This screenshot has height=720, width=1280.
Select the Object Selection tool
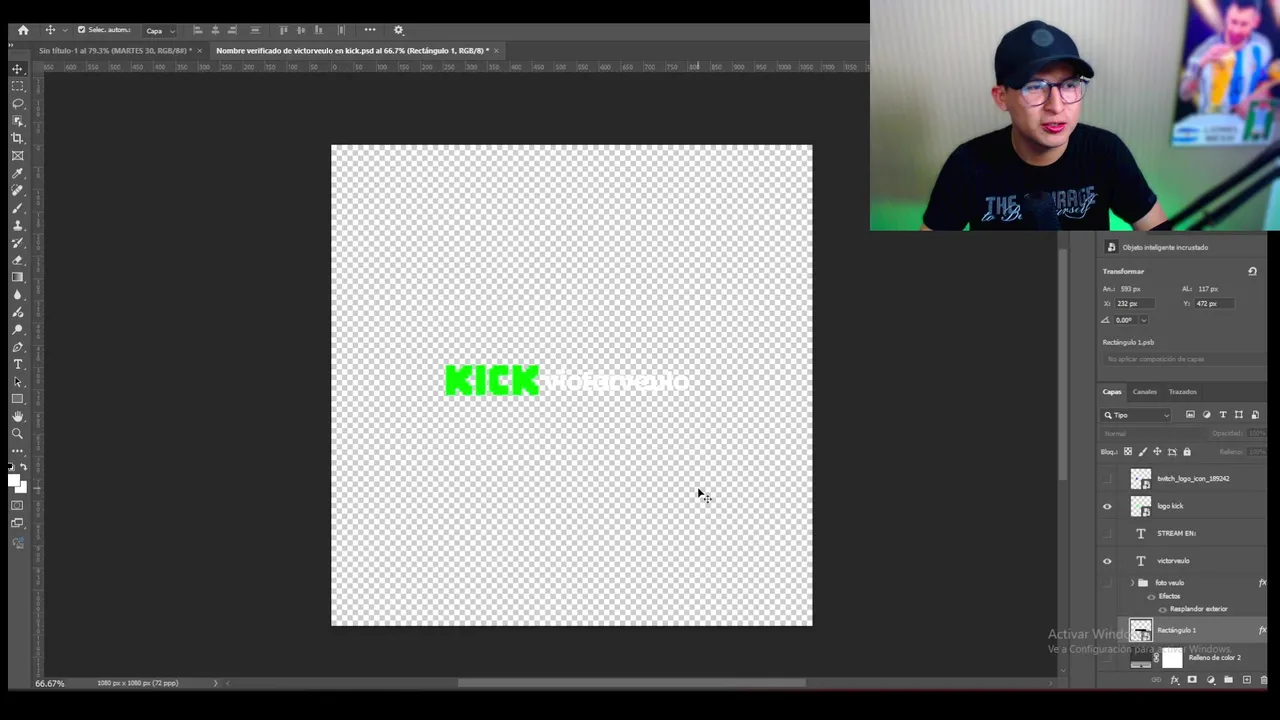17,121
